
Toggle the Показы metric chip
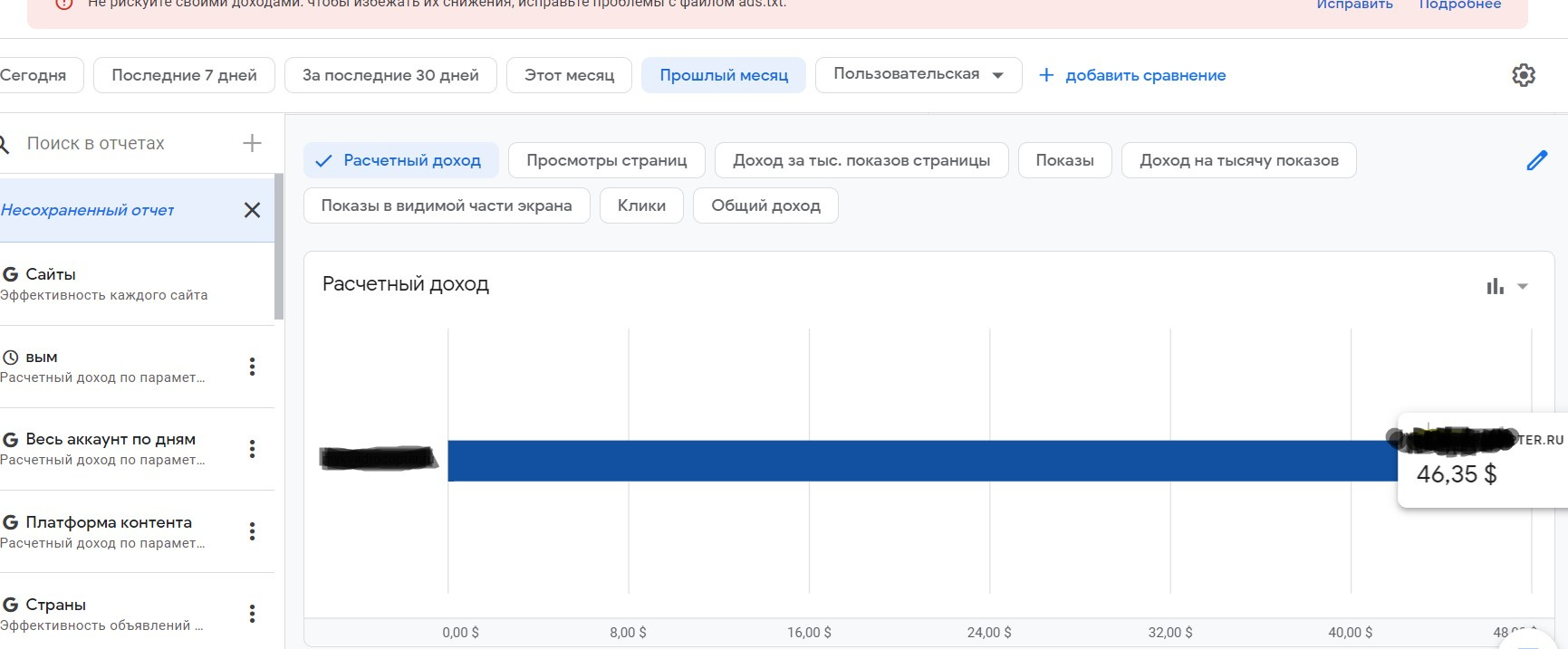point(1064,160)
